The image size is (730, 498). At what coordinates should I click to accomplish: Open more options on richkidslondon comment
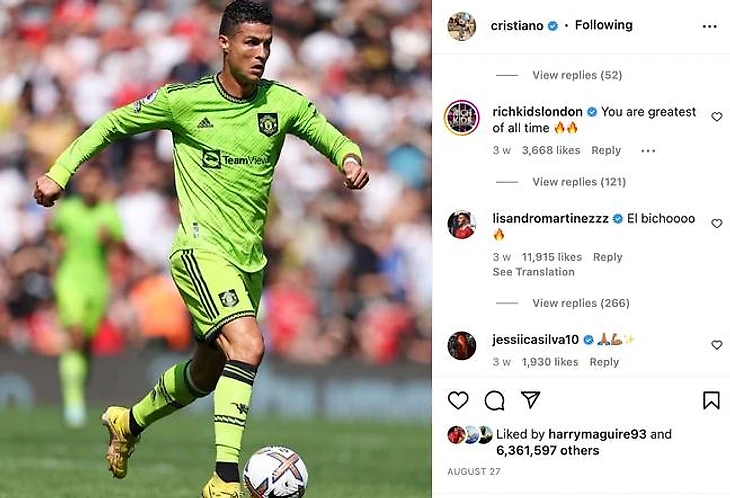(x=648, y=151)
